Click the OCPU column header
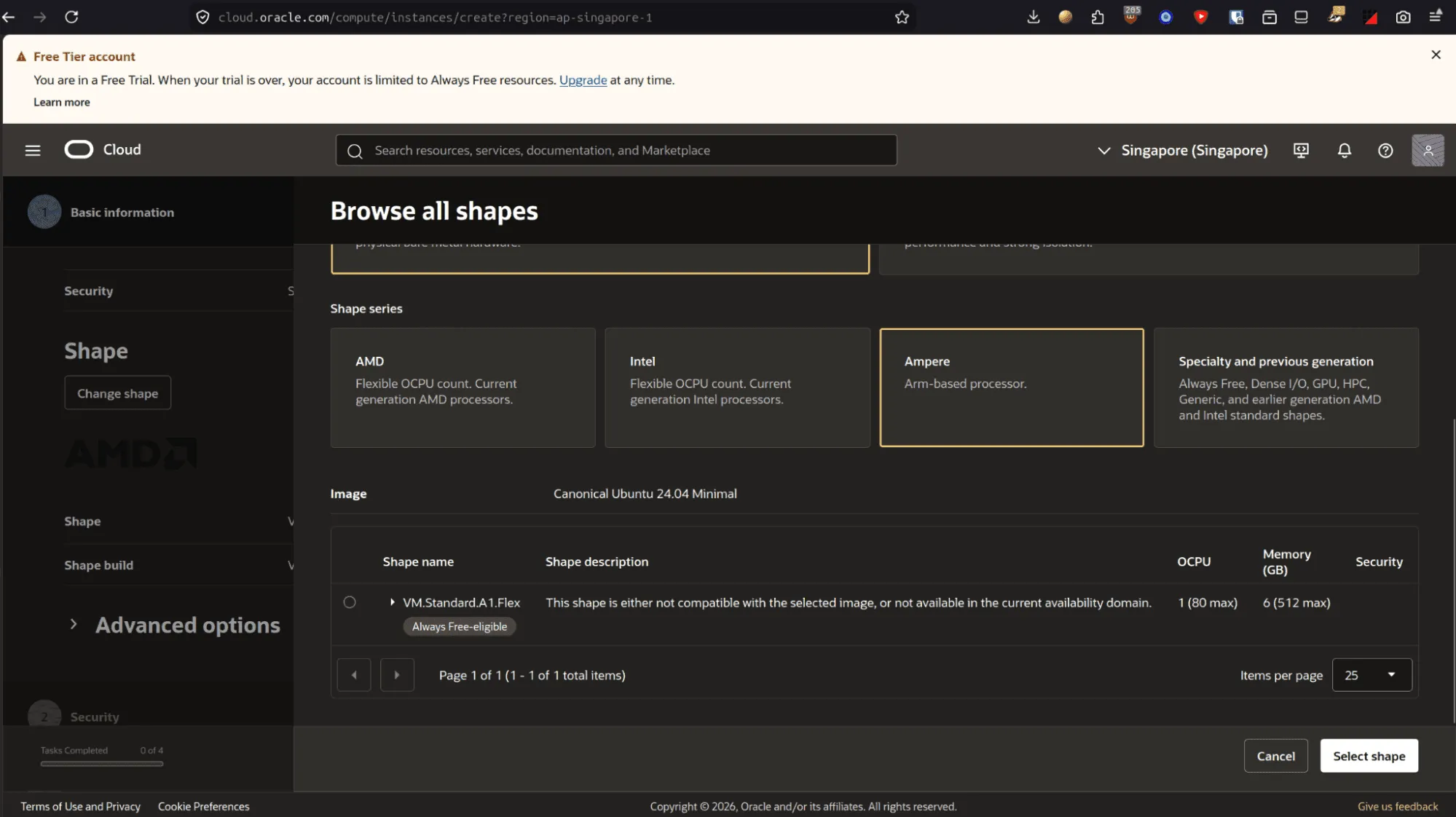1456x817 pixels. (1194, 561)
